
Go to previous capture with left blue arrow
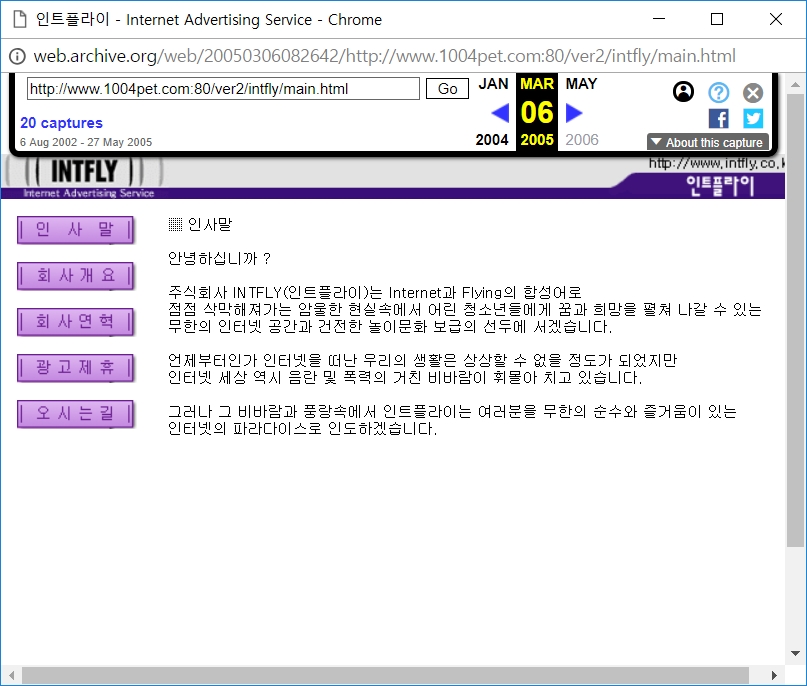pyautogui.click(x=500, y=113)
